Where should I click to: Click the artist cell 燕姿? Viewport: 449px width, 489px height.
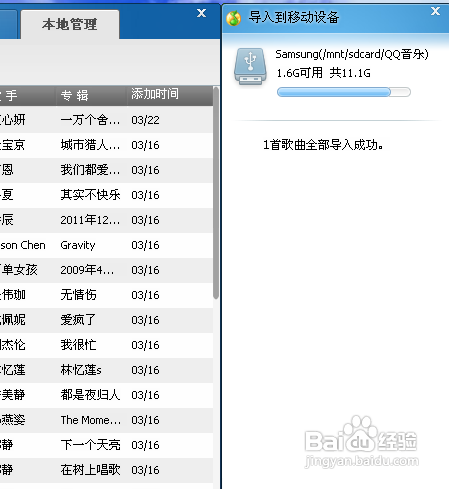(x=13, y=420)
